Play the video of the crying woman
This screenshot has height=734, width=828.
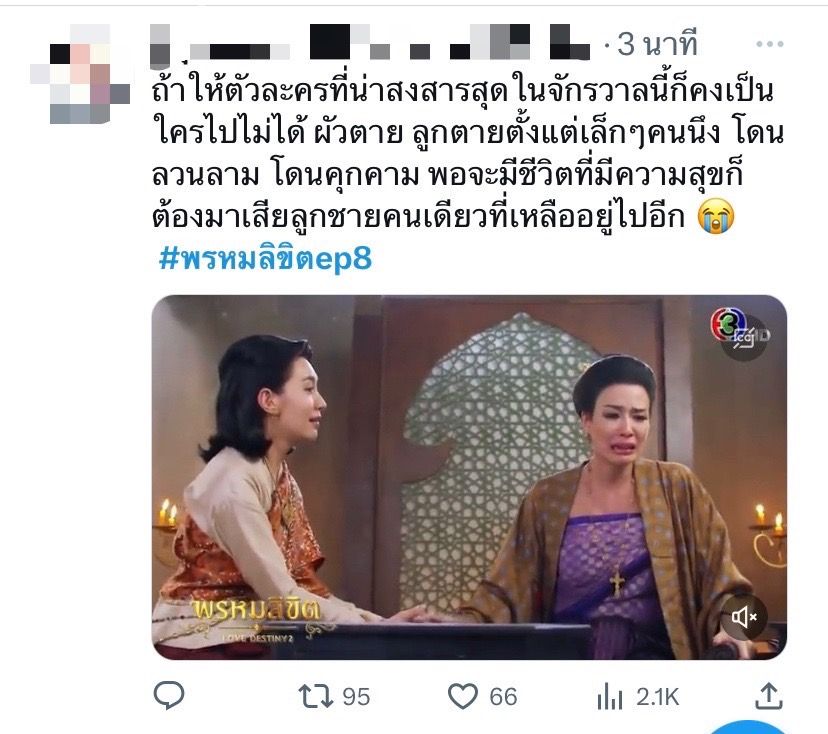(469, 477)
